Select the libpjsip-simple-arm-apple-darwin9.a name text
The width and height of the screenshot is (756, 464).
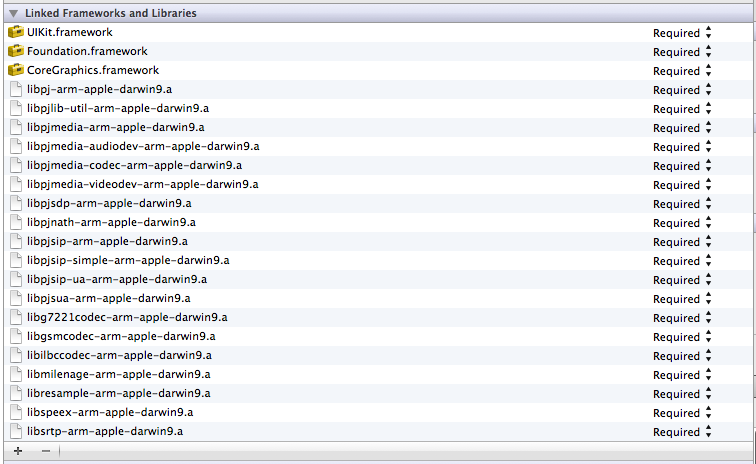pos(128,260)
